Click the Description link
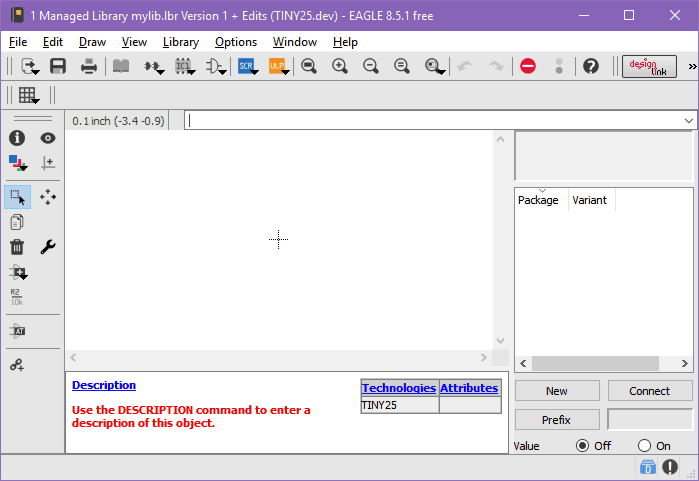The image size is (699, 481). 104,385
